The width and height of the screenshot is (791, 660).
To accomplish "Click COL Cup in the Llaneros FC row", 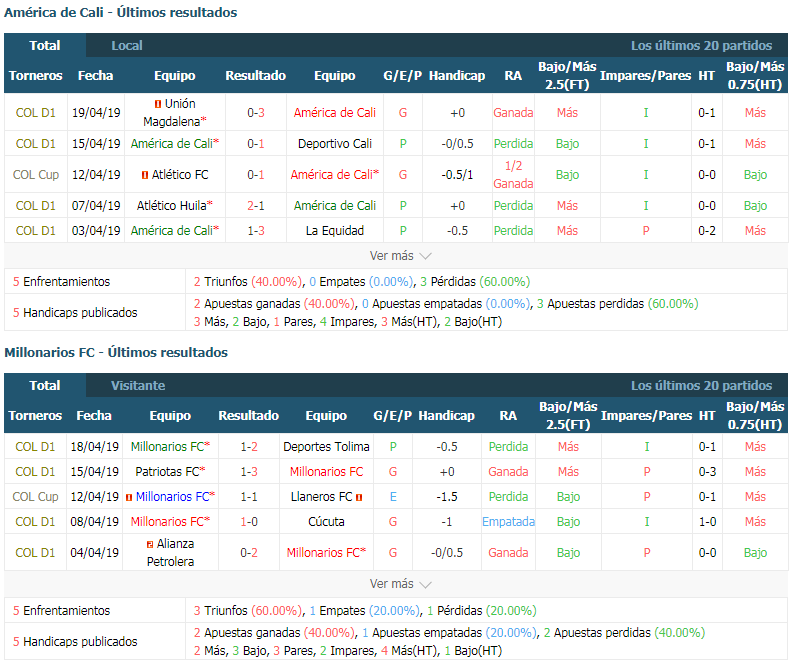I will pos(35,497).
